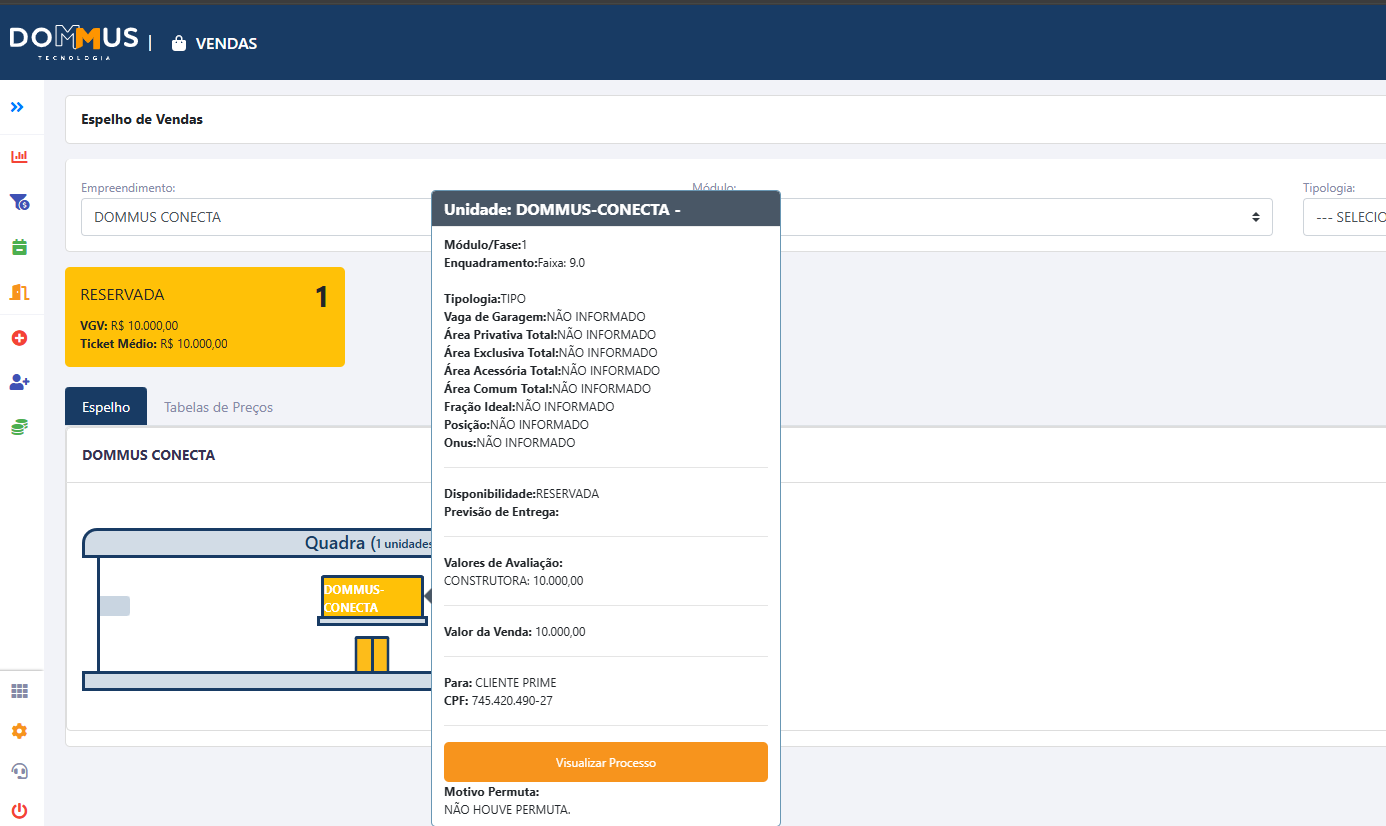Open the sales funnel icon

tap(19, 202)
